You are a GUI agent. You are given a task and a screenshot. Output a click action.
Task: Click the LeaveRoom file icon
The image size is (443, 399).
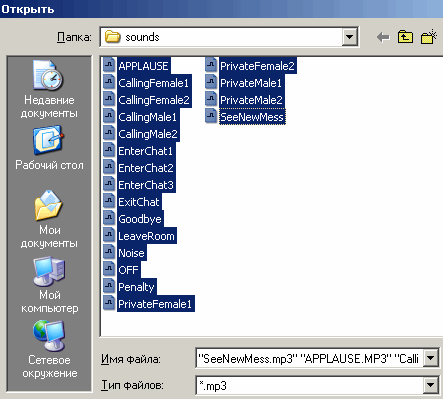109,235
